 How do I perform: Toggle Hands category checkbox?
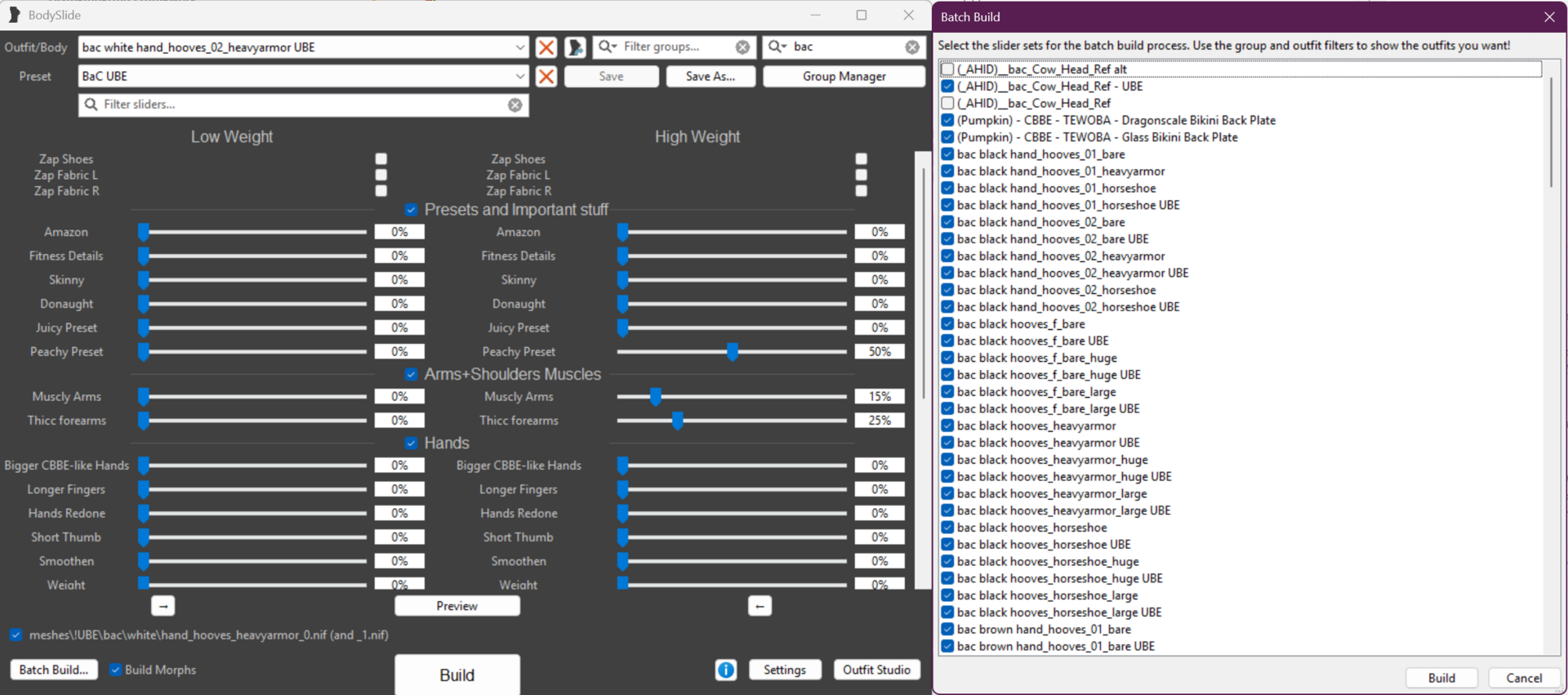[412, 443]
